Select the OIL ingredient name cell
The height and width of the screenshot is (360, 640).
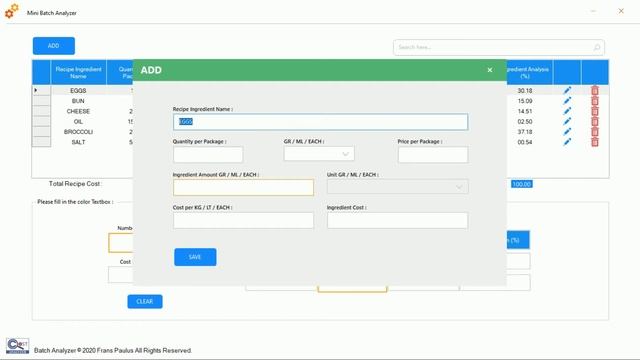point(78,121)
